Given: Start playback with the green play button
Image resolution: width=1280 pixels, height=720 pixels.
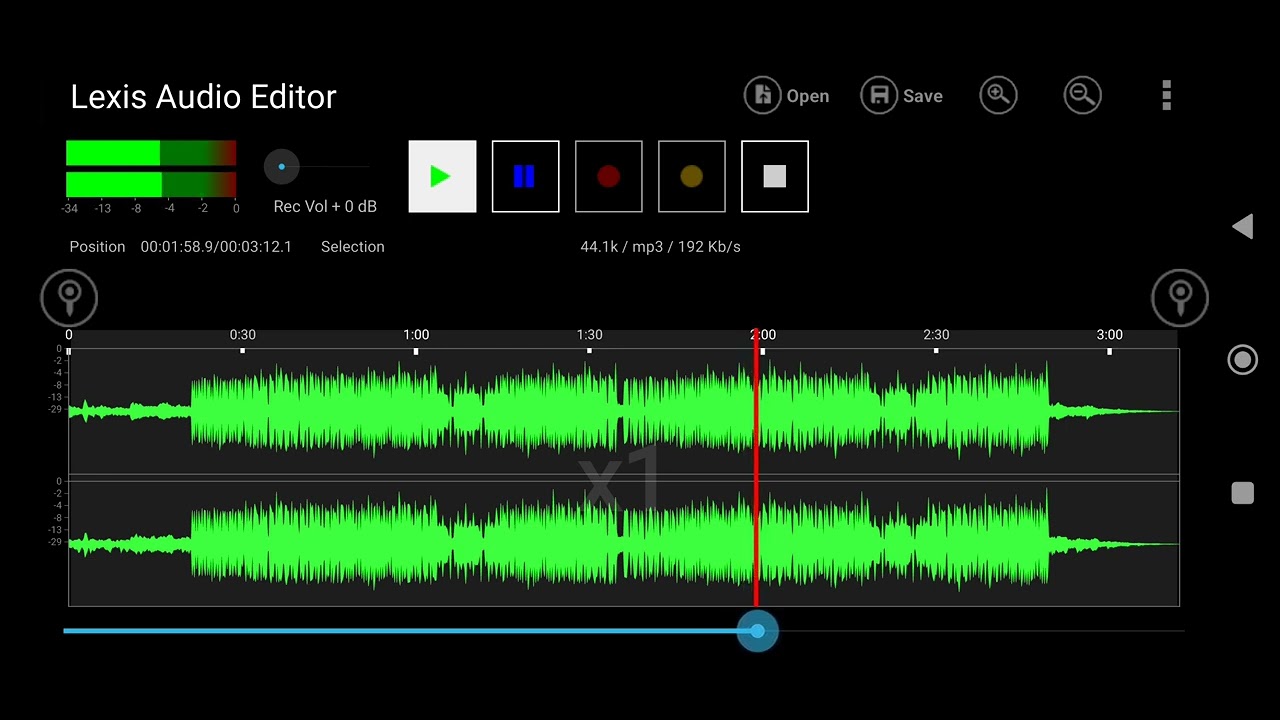Looking at the screenshot, I should point(442,176).
